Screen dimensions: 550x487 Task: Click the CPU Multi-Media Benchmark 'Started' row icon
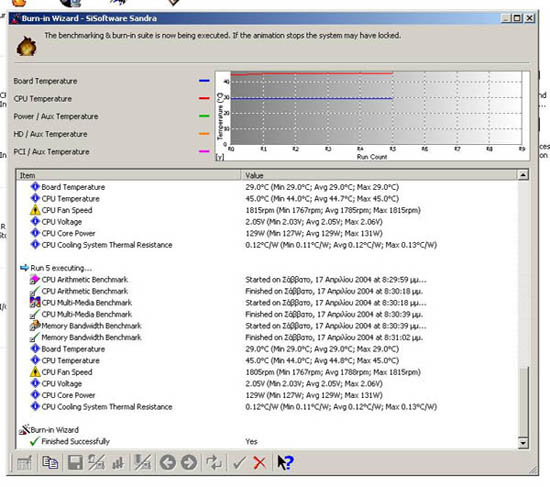click(35, 302)
